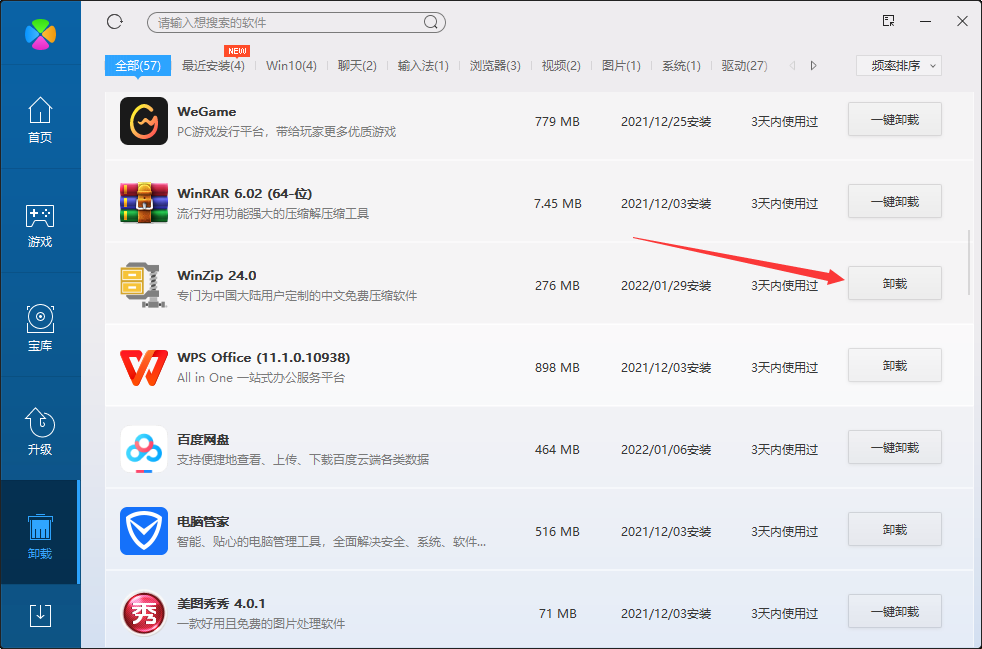
Task: Switch to 最近安装(4) tab
Action: point(213,66)
